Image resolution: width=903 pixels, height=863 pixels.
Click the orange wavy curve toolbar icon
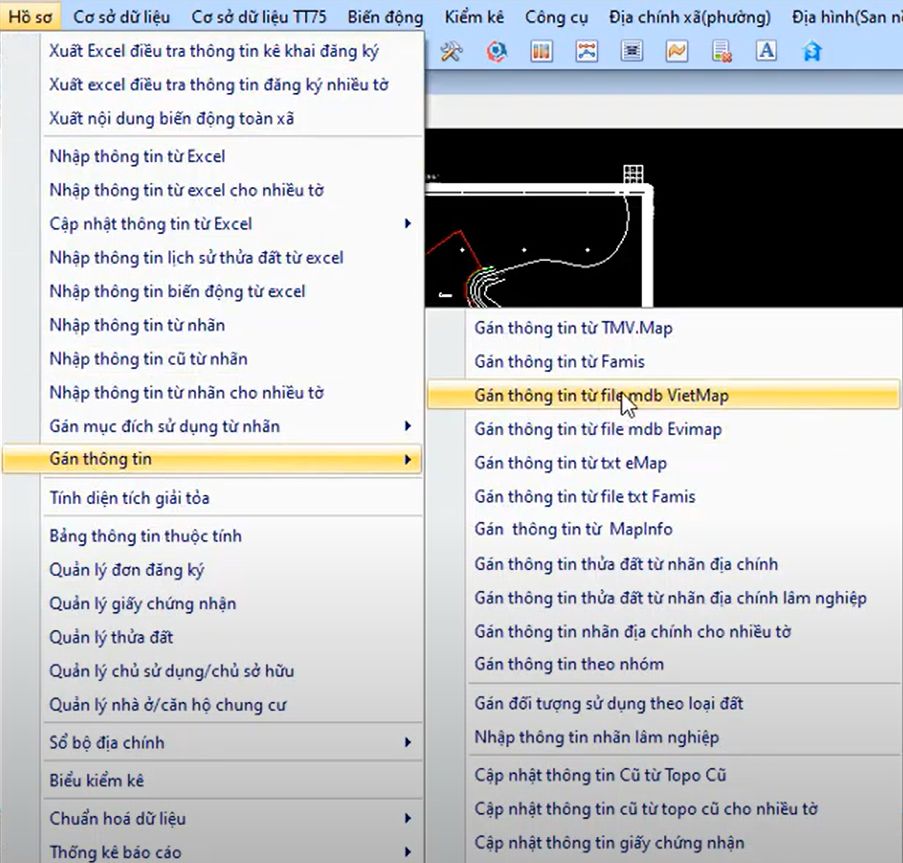pos(677,52)
